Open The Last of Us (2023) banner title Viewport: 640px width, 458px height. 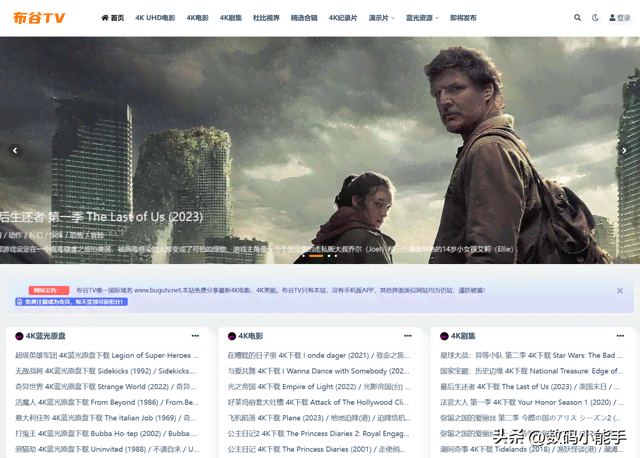(101, 217)
